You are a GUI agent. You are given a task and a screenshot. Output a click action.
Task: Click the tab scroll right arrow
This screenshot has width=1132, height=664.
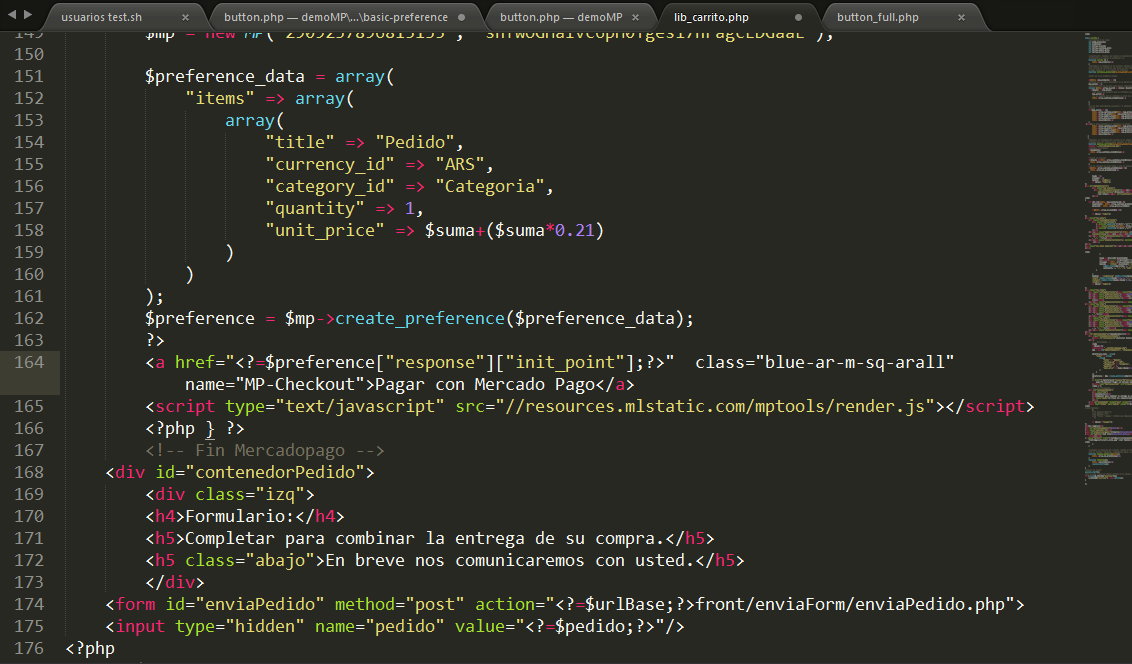pyautogui.click(x=28, y=14)
